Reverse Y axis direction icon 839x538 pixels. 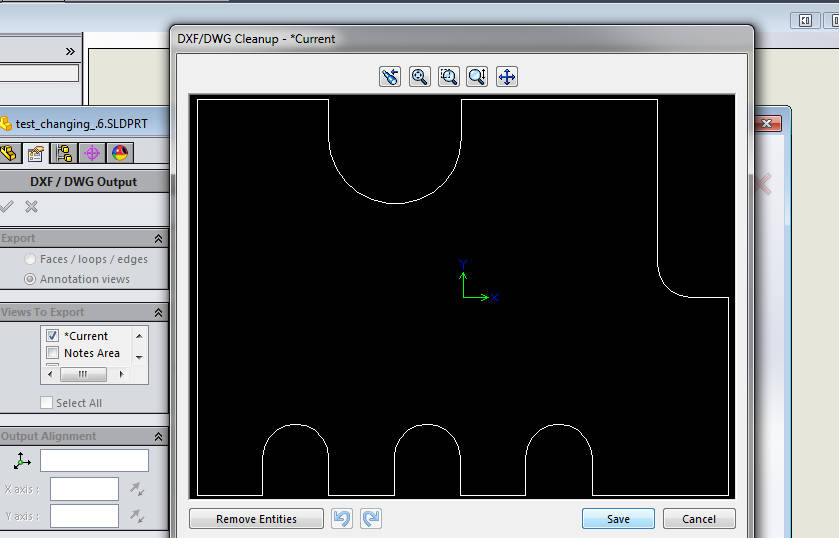point(137,516)
